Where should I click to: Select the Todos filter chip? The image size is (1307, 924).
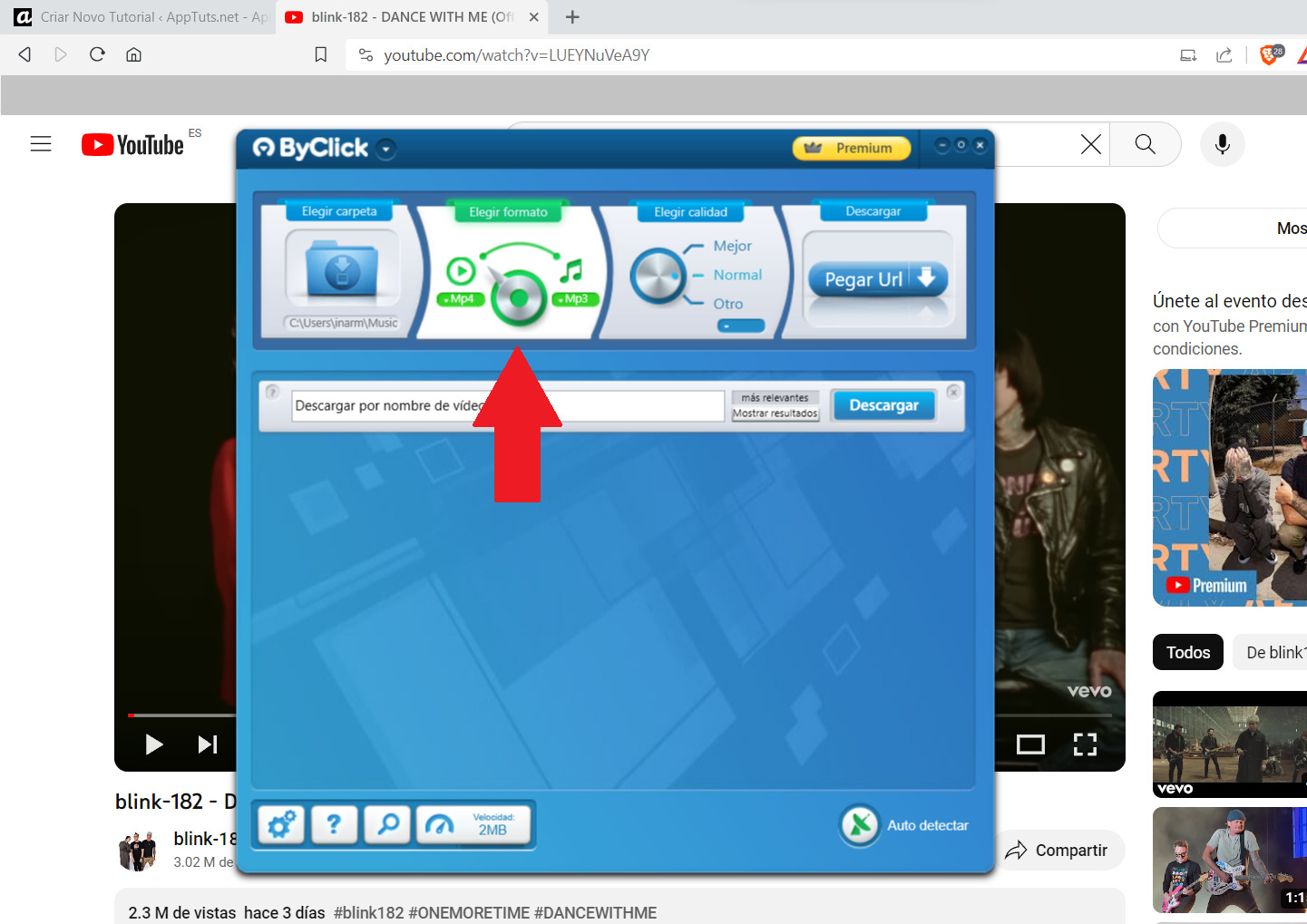tap(1188, 652)
